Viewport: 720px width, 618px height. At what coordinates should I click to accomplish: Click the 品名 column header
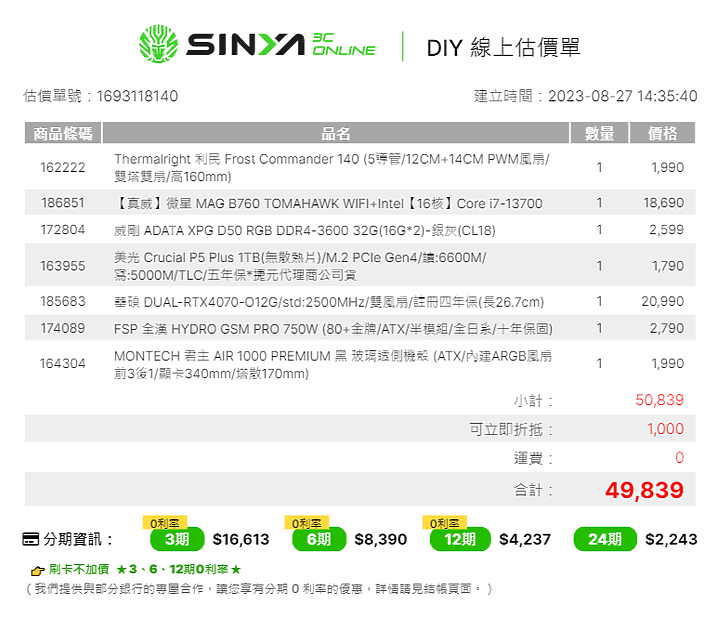click(x=336, y=133)
